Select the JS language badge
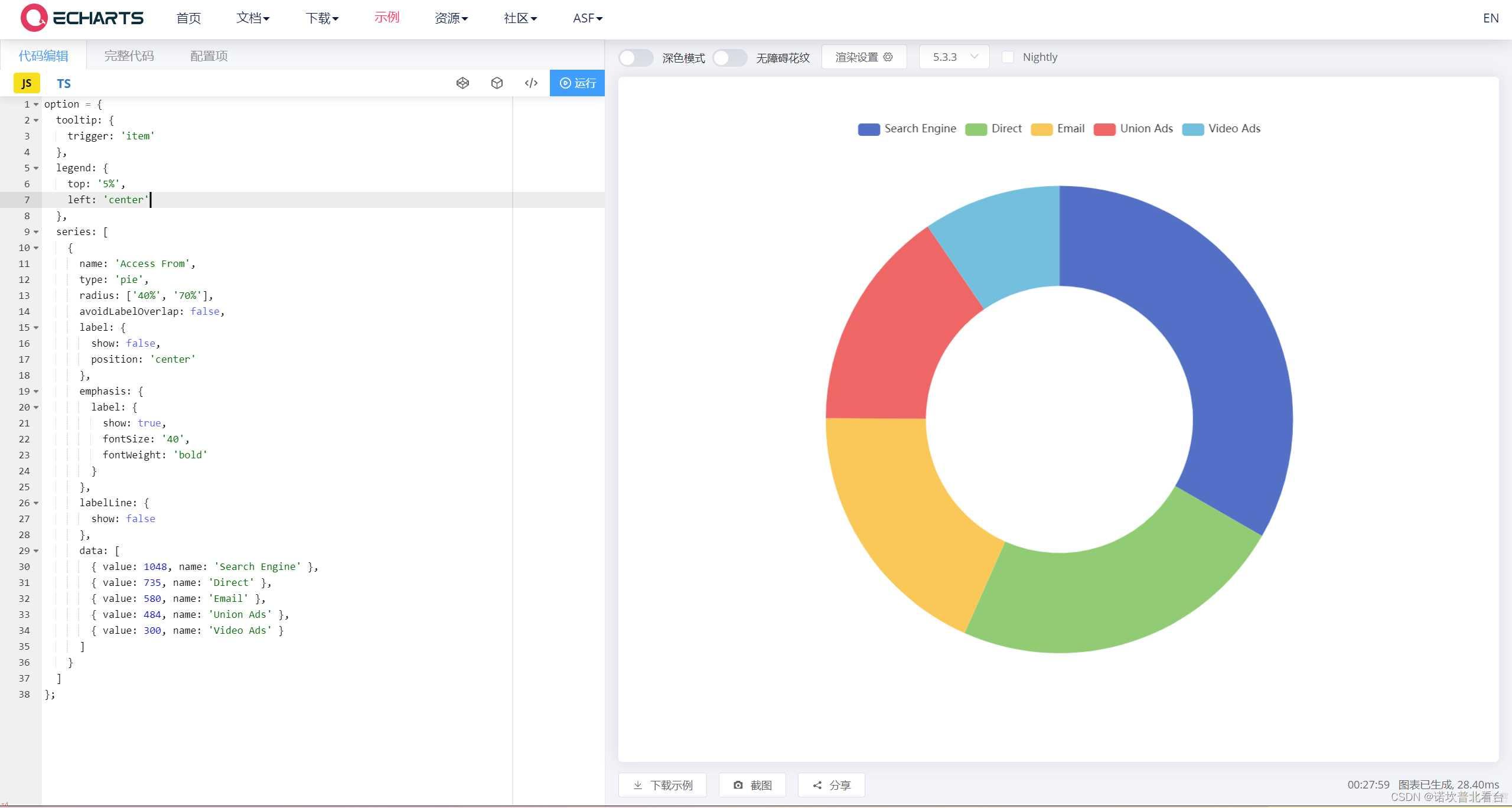Screen dimensions: 1512x808 (27, 83)
